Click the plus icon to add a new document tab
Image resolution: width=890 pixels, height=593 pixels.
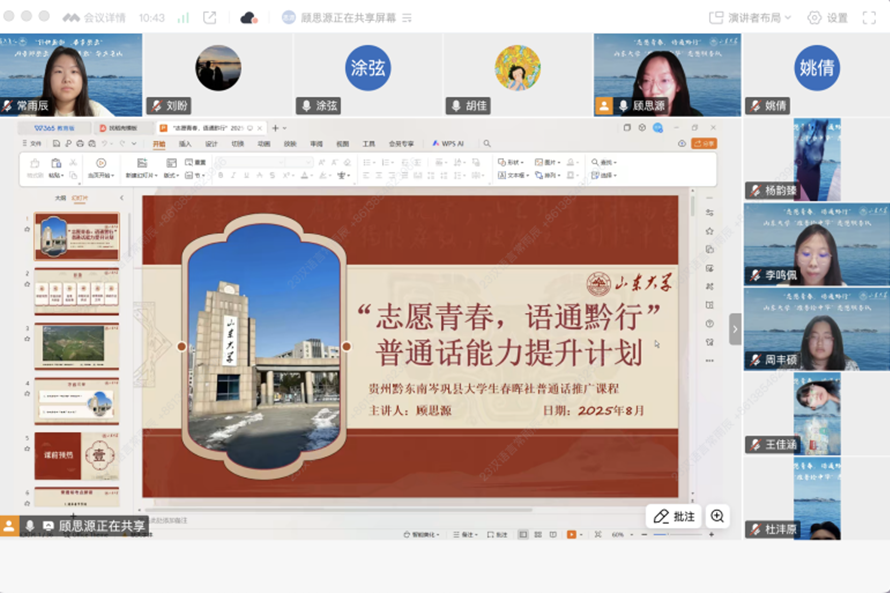[x=275, y=128]
